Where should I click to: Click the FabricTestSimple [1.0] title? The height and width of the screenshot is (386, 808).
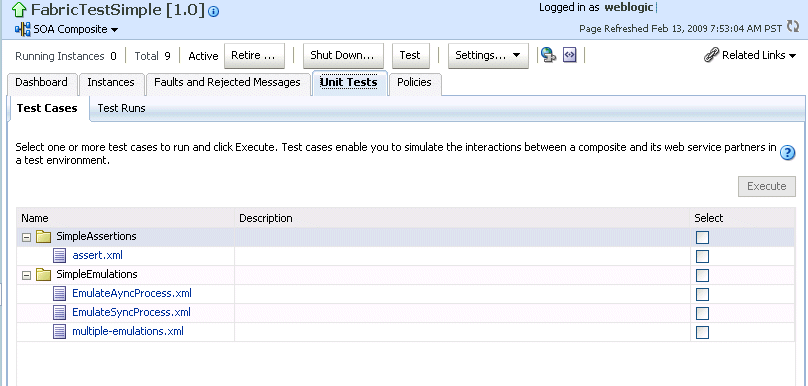tap(118, 10)
